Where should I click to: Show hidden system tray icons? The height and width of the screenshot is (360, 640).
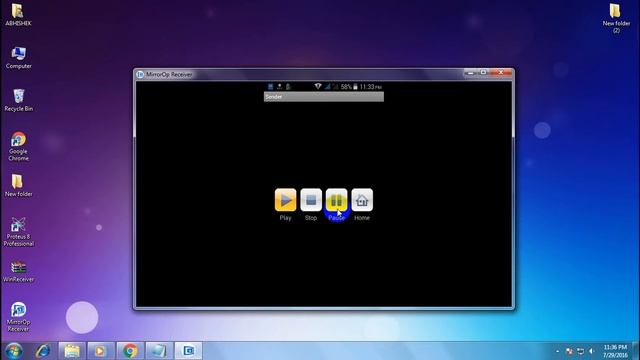coord(558,351)
